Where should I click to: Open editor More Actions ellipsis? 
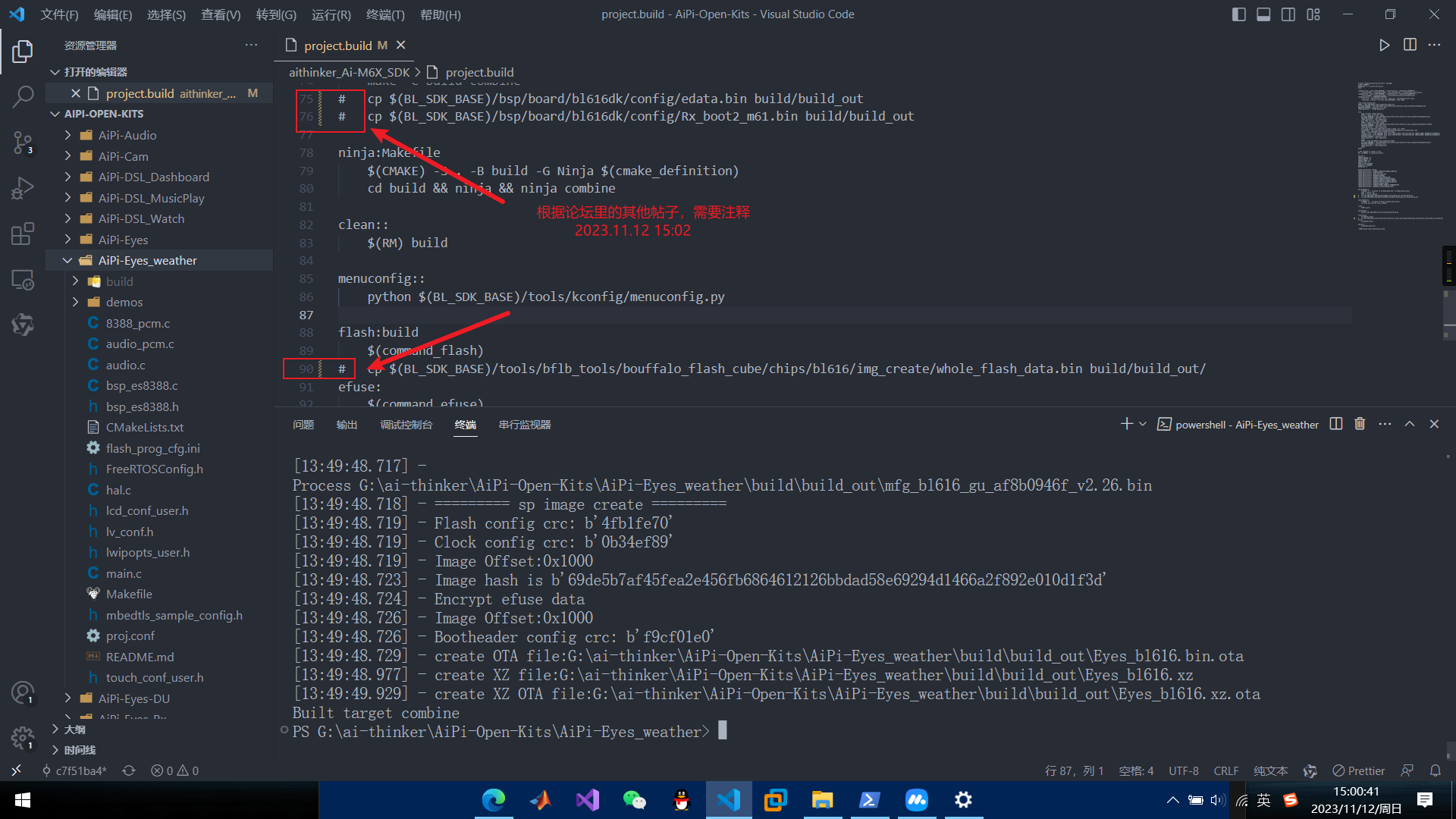tap(1434, 45)
